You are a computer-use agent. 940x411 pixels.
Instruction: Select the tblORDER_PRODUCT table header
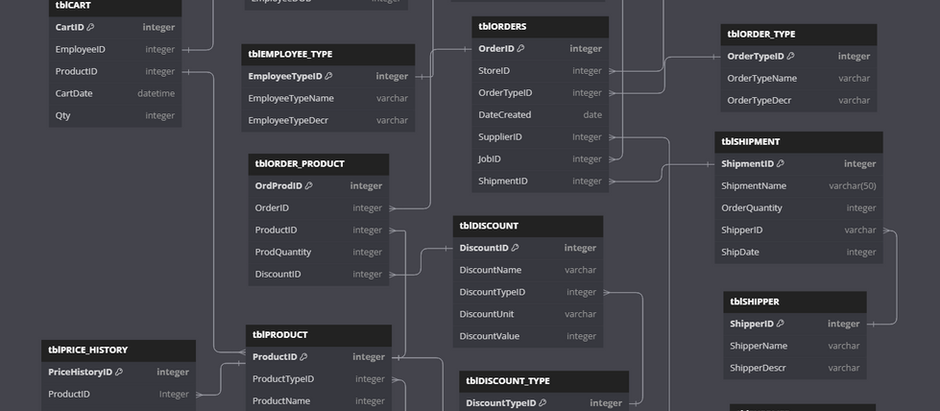[318, 164]
